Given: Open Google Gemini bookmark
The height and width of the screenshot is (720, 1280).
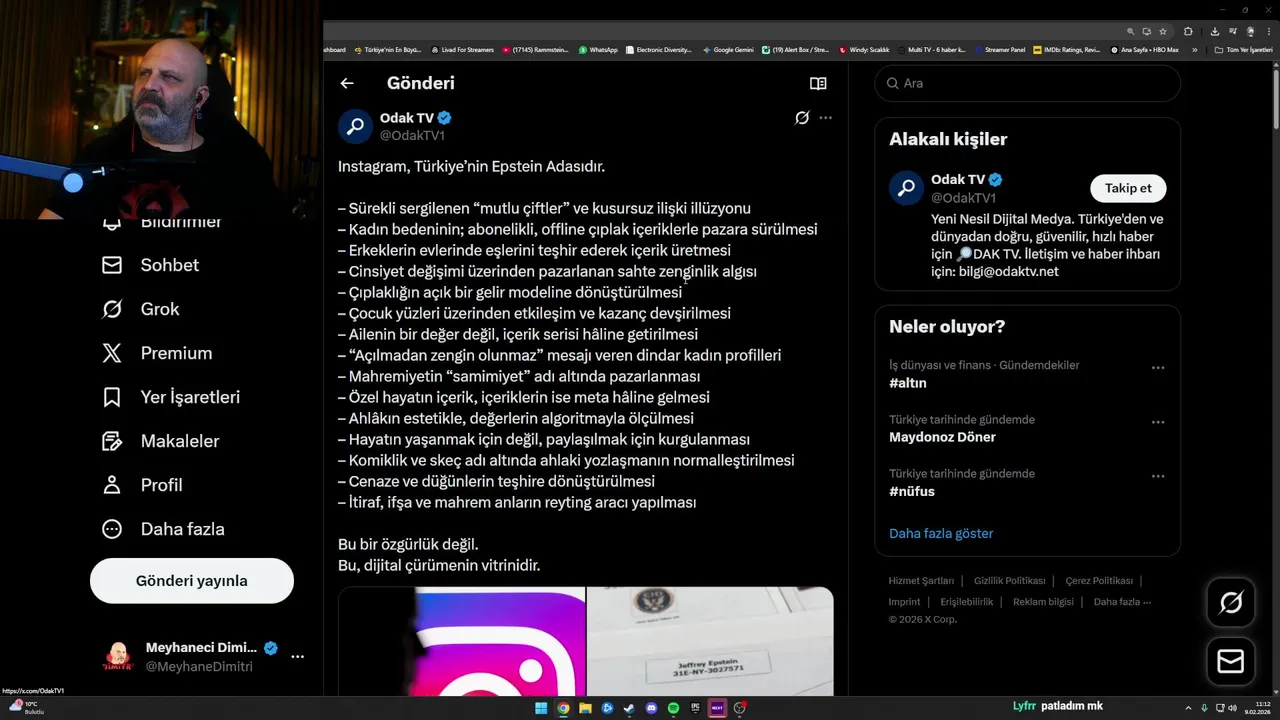Looking at the screenshot, I should (728, 49).
